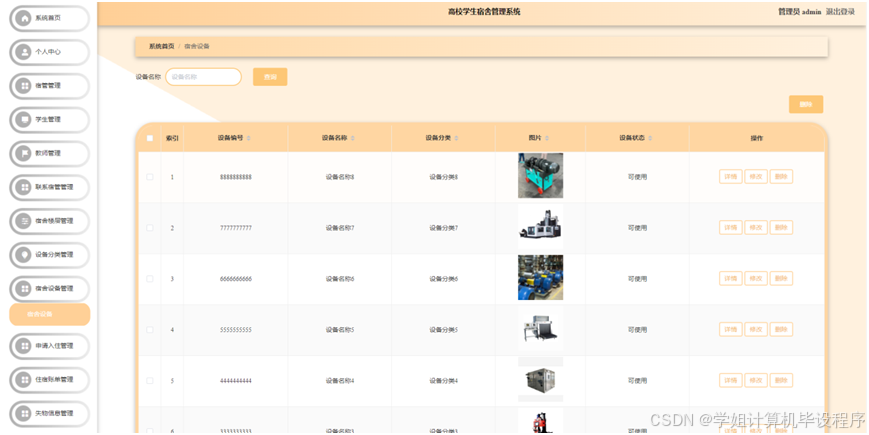
Task: Open the image thumbnail in row 2
Action: [x=540, y=227]
